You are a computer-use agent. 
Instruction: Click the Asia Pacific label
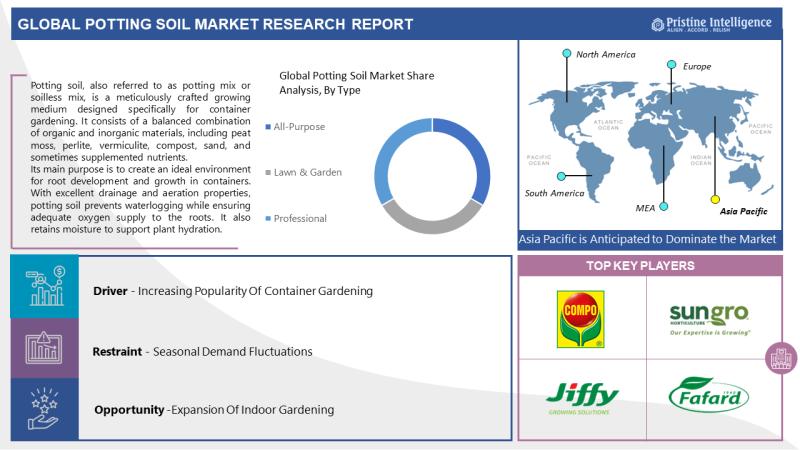tap(743, 211)
